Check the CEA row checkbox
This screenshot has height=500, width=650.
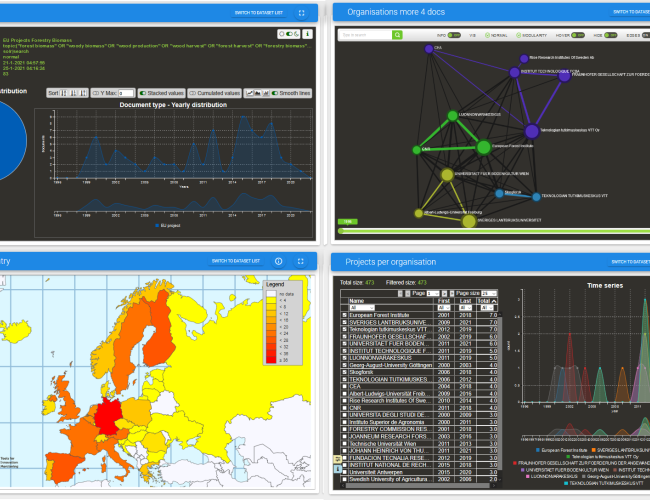344,386
